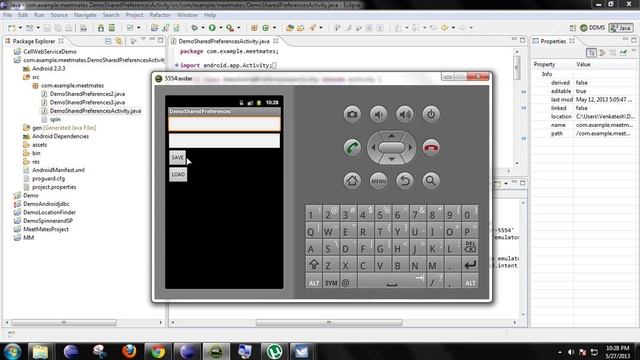Viewport: 640px width, 360px height.
Task: Open Firefox from the taskbar
Action: click(129, 351)
